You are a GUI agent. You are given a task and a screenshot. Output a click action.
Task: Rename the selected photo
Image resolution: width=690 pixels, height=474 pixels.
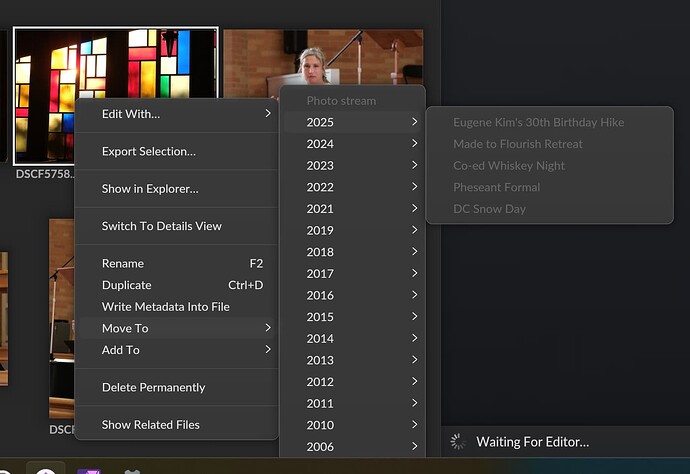point(176,264)
